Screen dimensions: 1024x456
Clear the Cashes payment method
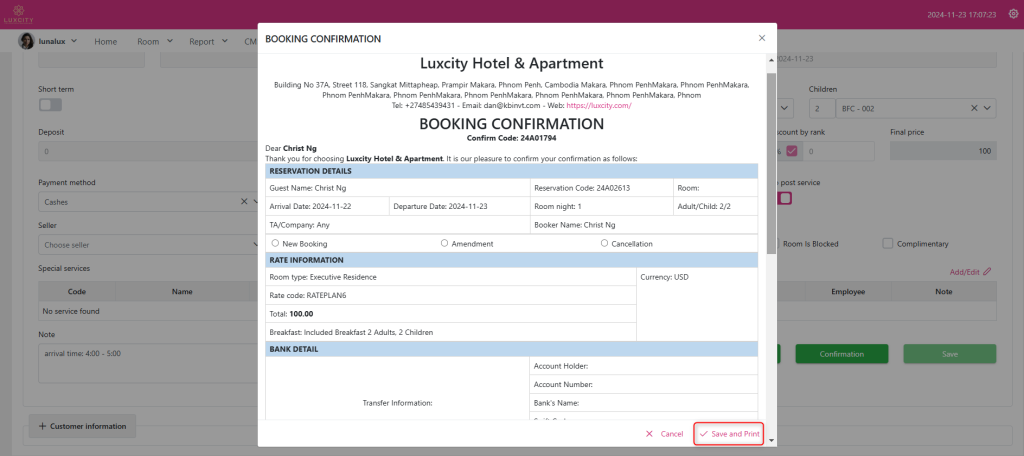(243, 201)
